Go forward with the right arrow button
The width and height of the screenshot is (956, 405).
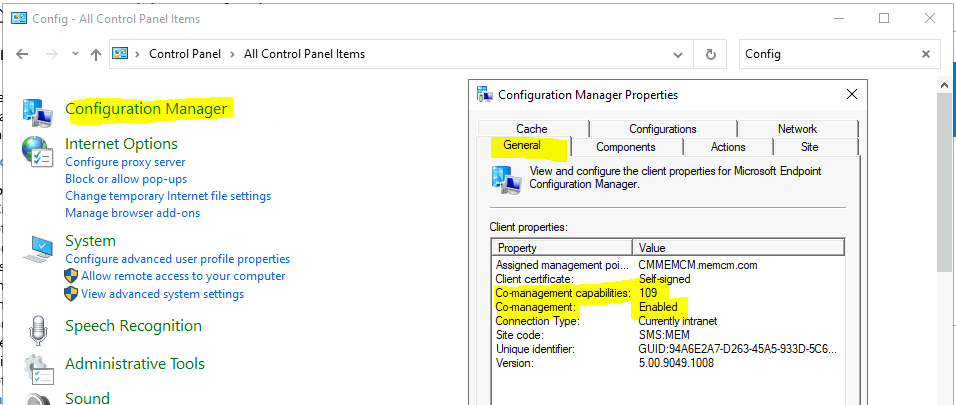pyautogui.click(x=52, y=54)
